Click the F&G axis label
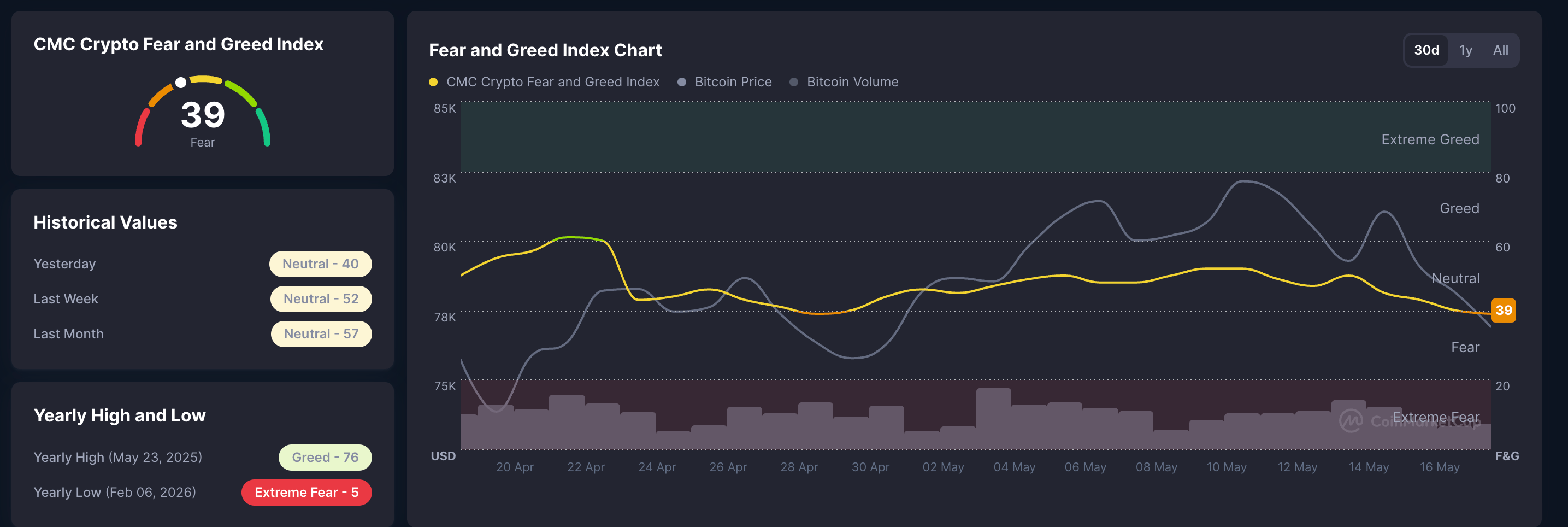The height and width of the screenshot is (527, 1568). click(1506, 456)
